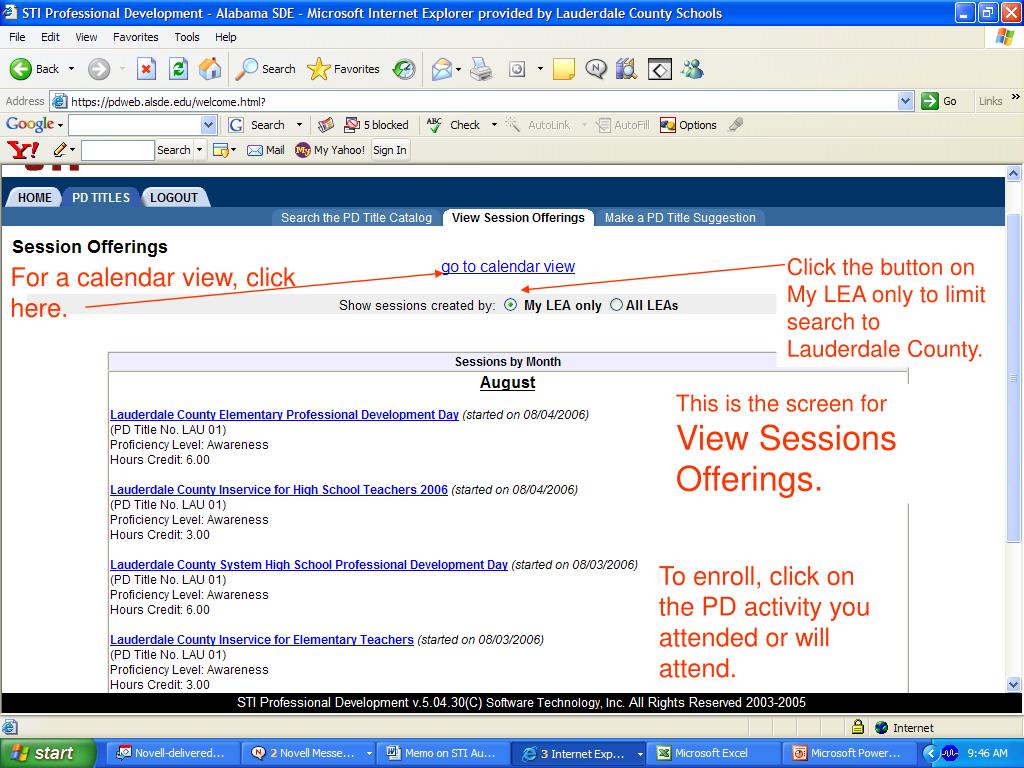Open the Windows start button
This screenshot has width=1024, height=768.
(46, 753)
